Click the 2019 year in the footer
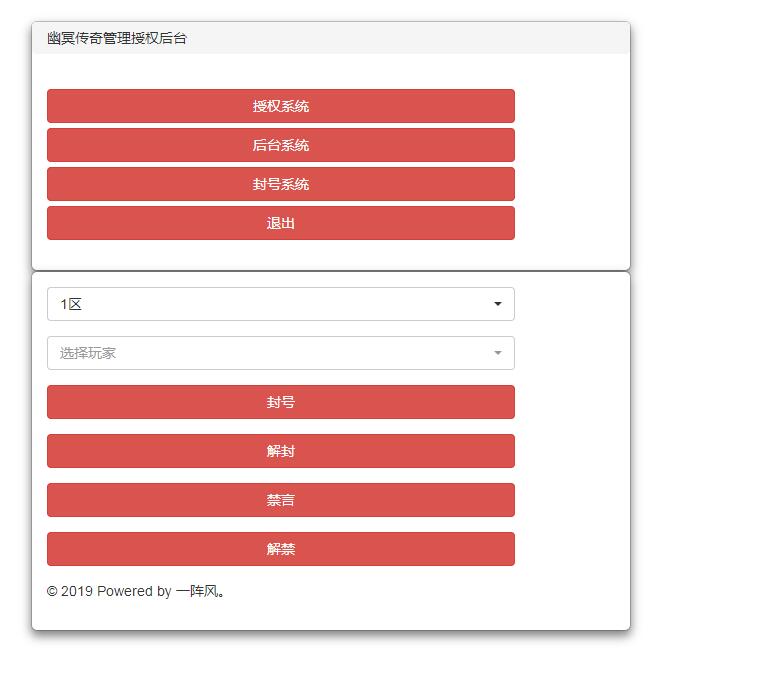 point(77,591)
